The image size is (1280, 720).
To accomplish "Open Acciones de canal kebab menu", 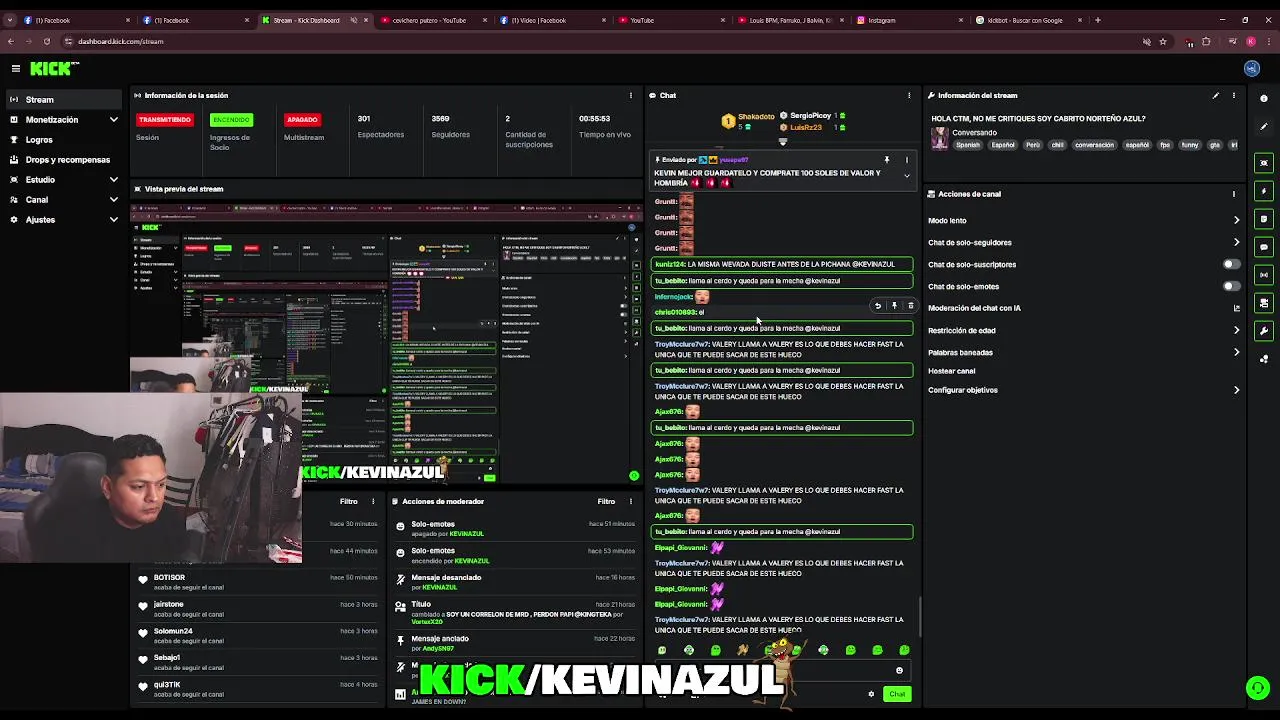I will (x=1234, y=194).
